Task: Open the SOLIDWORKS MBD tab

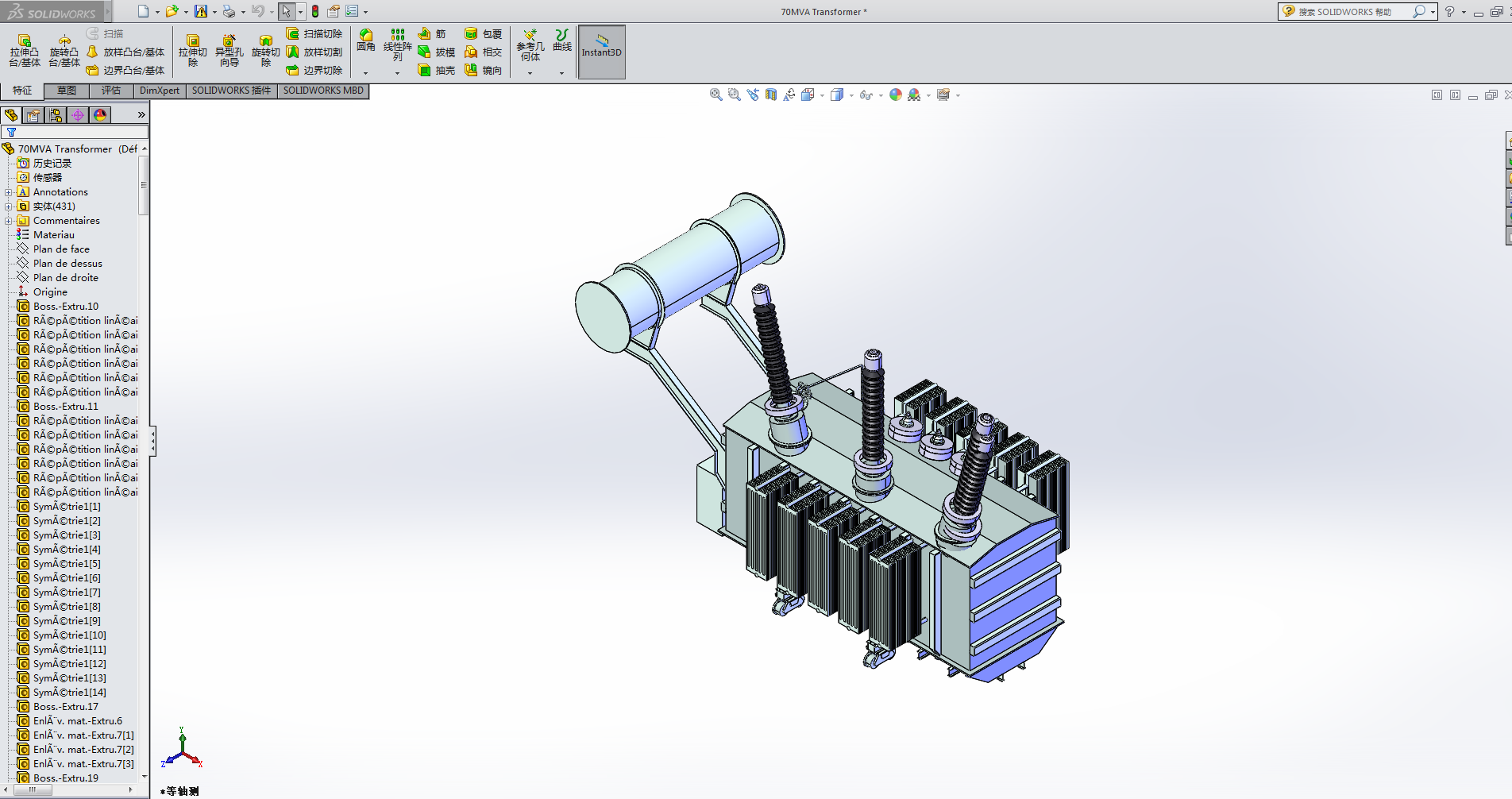Action: click(323, 91)
